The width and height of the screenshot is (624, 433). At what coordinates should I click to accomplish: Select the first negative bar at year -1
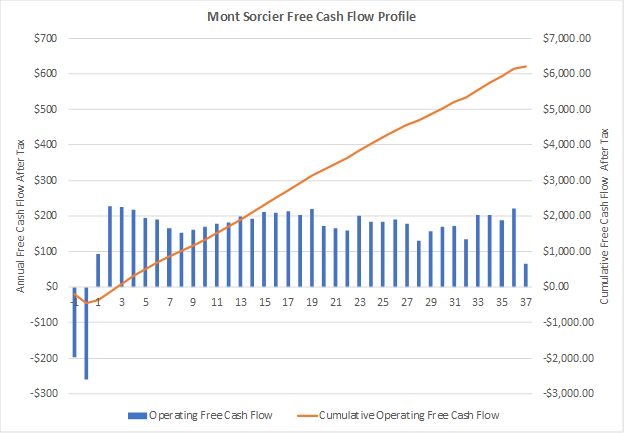[x=74, y=322]
